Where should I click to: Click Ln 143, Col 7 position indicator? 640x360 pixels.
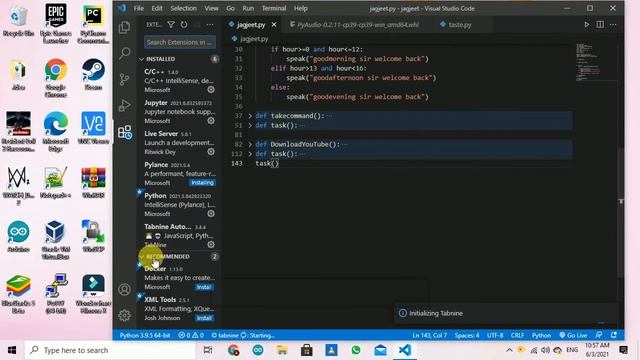pos(429,335)
